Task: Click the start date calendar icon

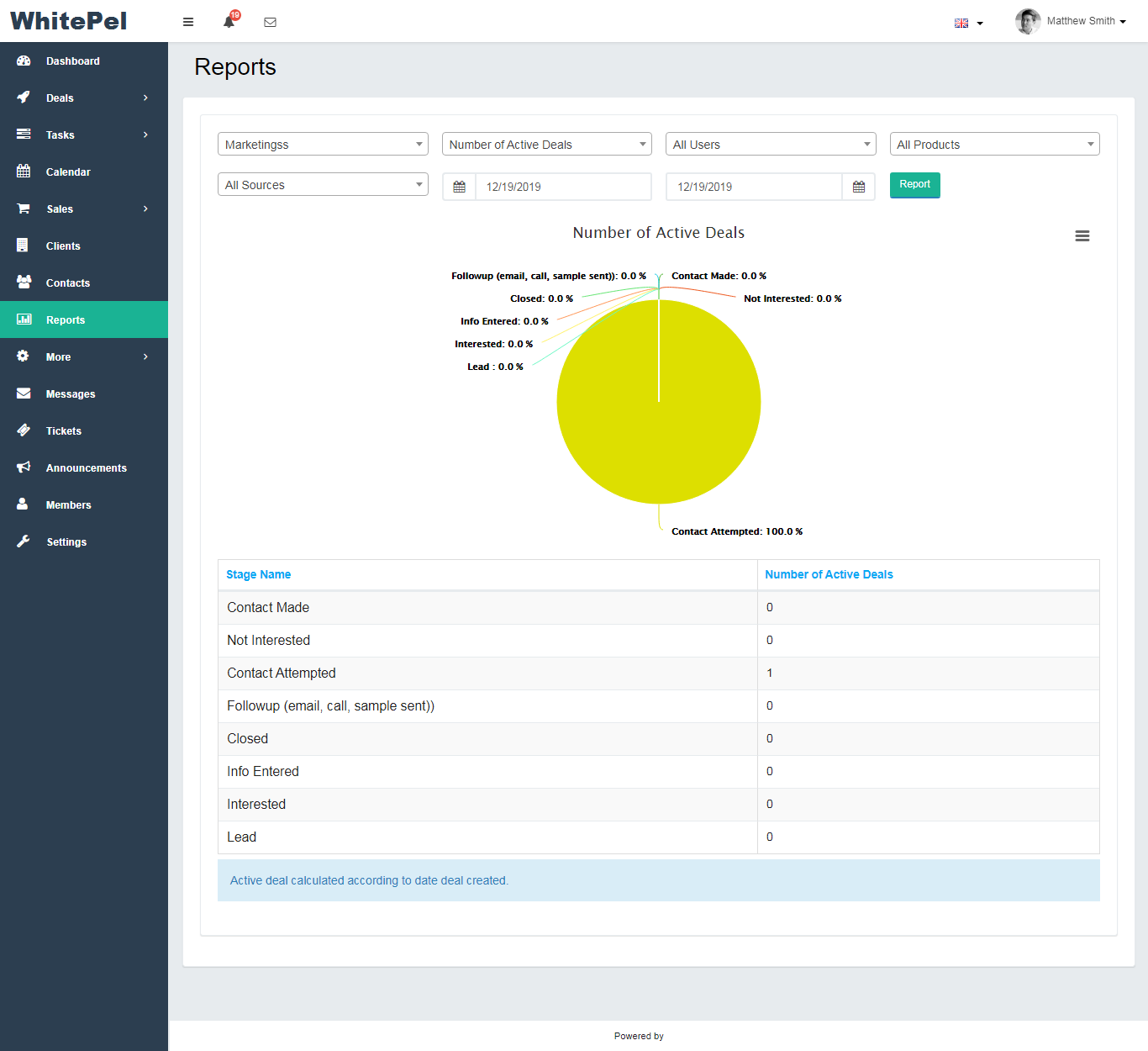Action: [459, 187]
